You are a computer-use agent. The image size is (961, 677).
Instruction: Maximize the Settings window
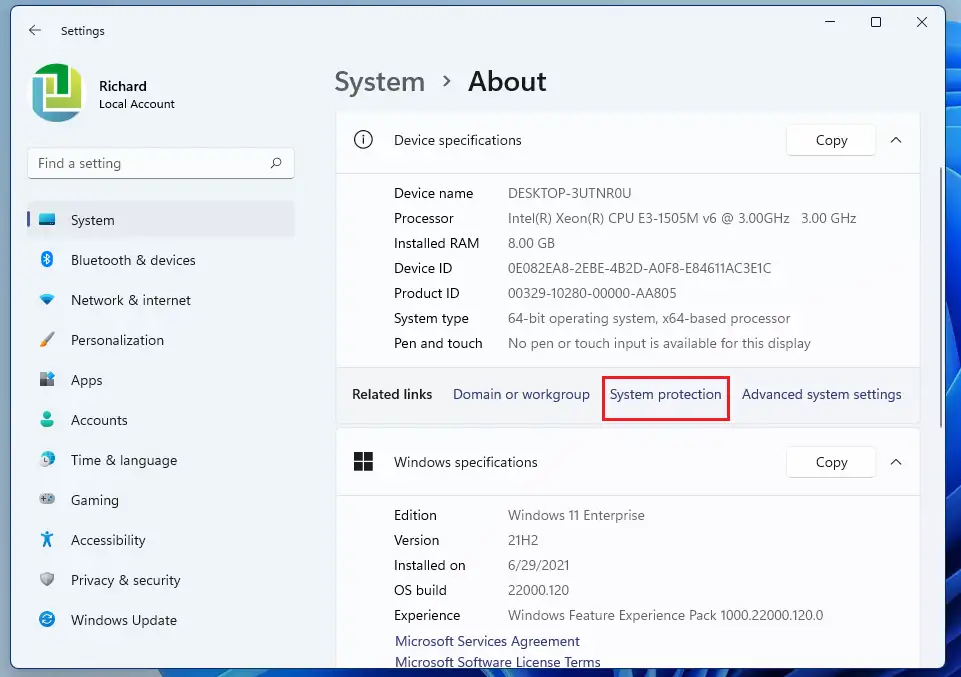coord(876,22)
